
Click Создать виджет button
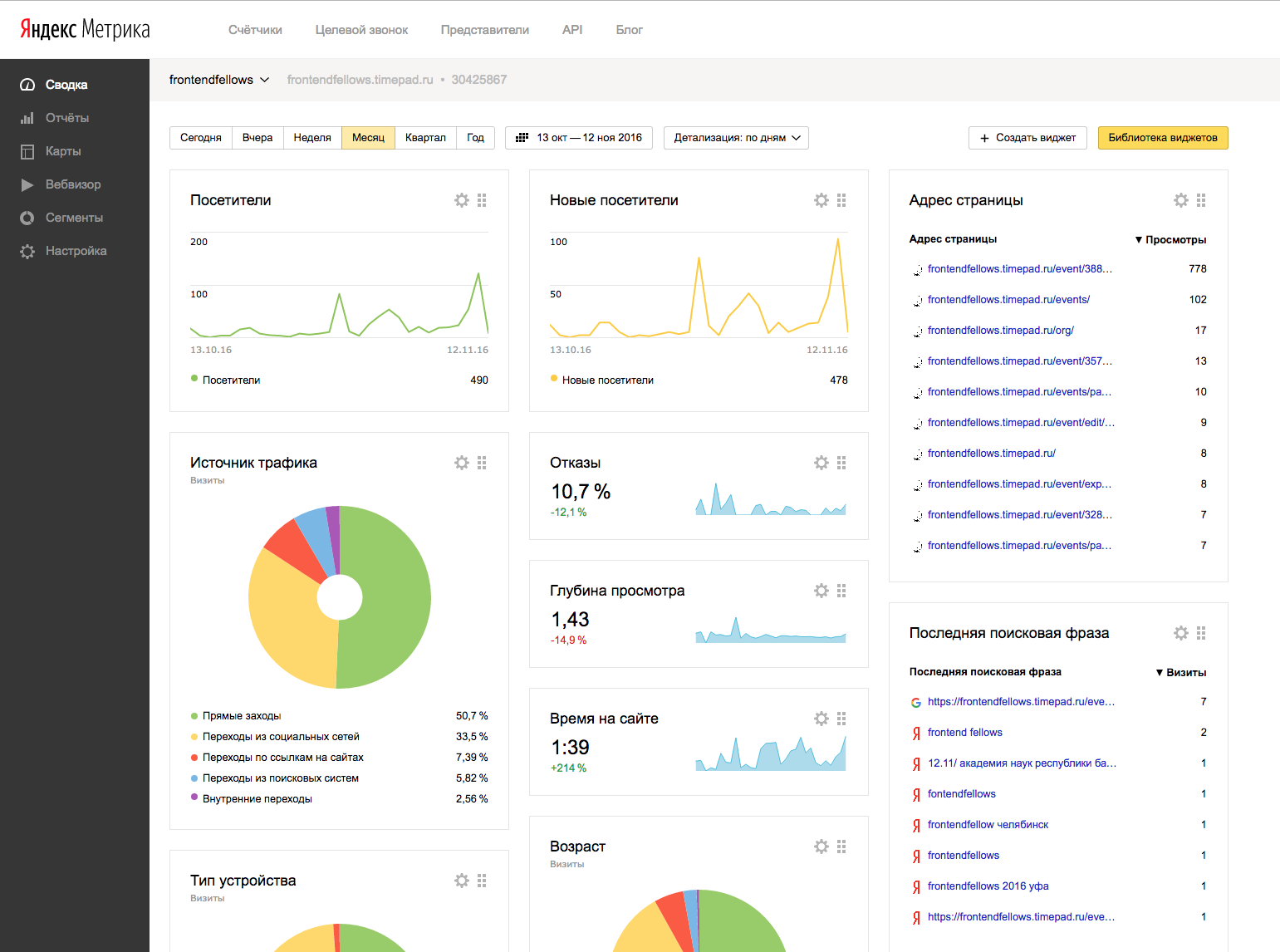pos(1027,138)
